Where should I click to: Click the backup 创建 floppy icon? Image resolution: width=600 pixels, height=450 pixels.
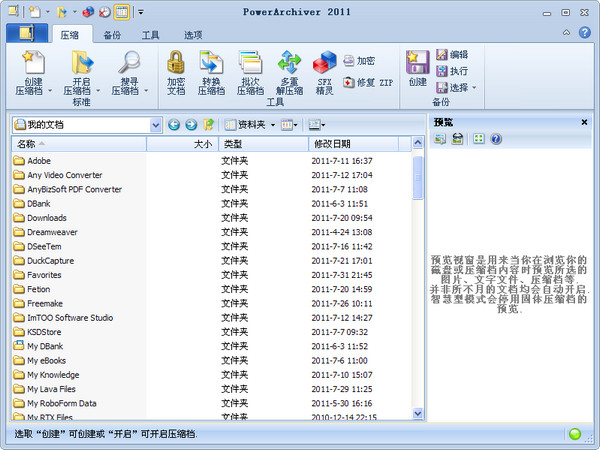point(417,62)
